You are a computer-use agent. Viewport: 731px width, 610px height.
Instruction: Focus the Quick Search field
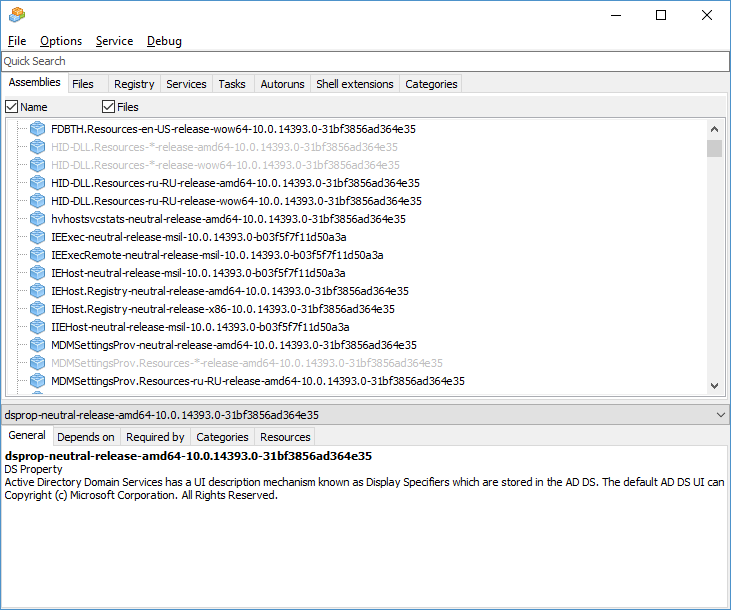[x=365, y=61]
